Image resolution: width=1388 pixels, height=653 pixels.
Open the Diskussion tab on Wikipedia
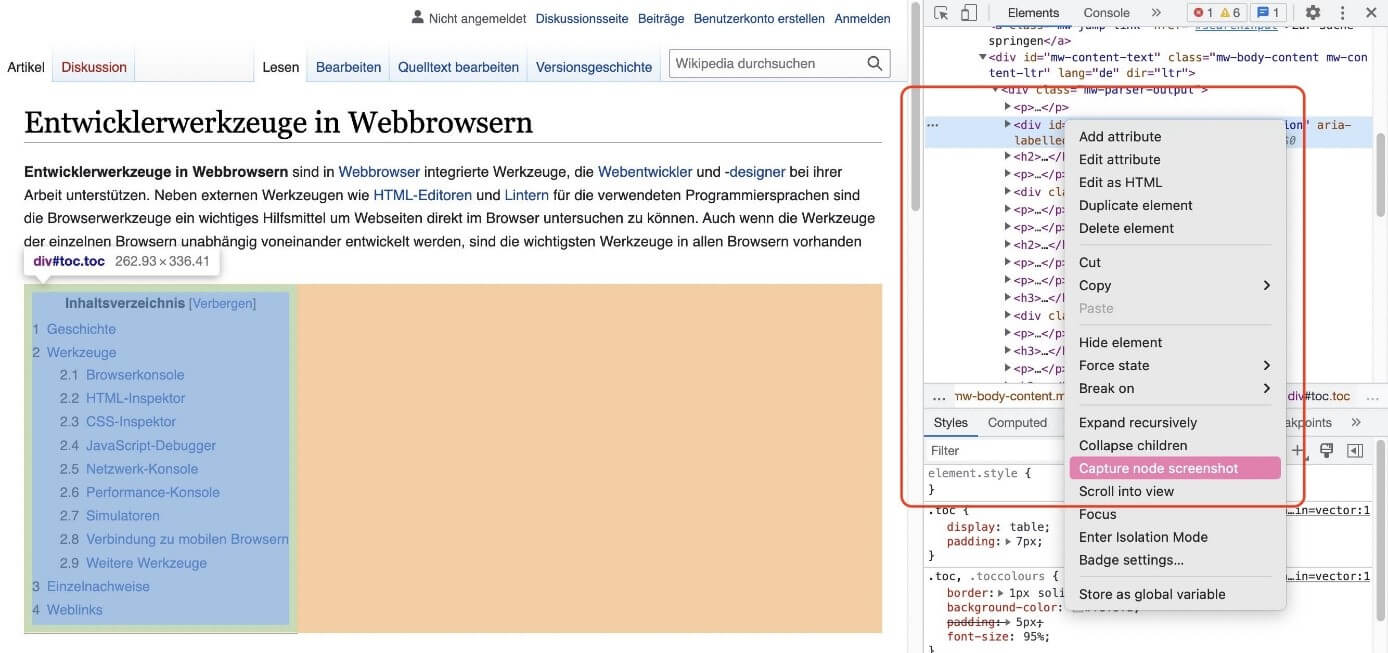click(94, 67)
